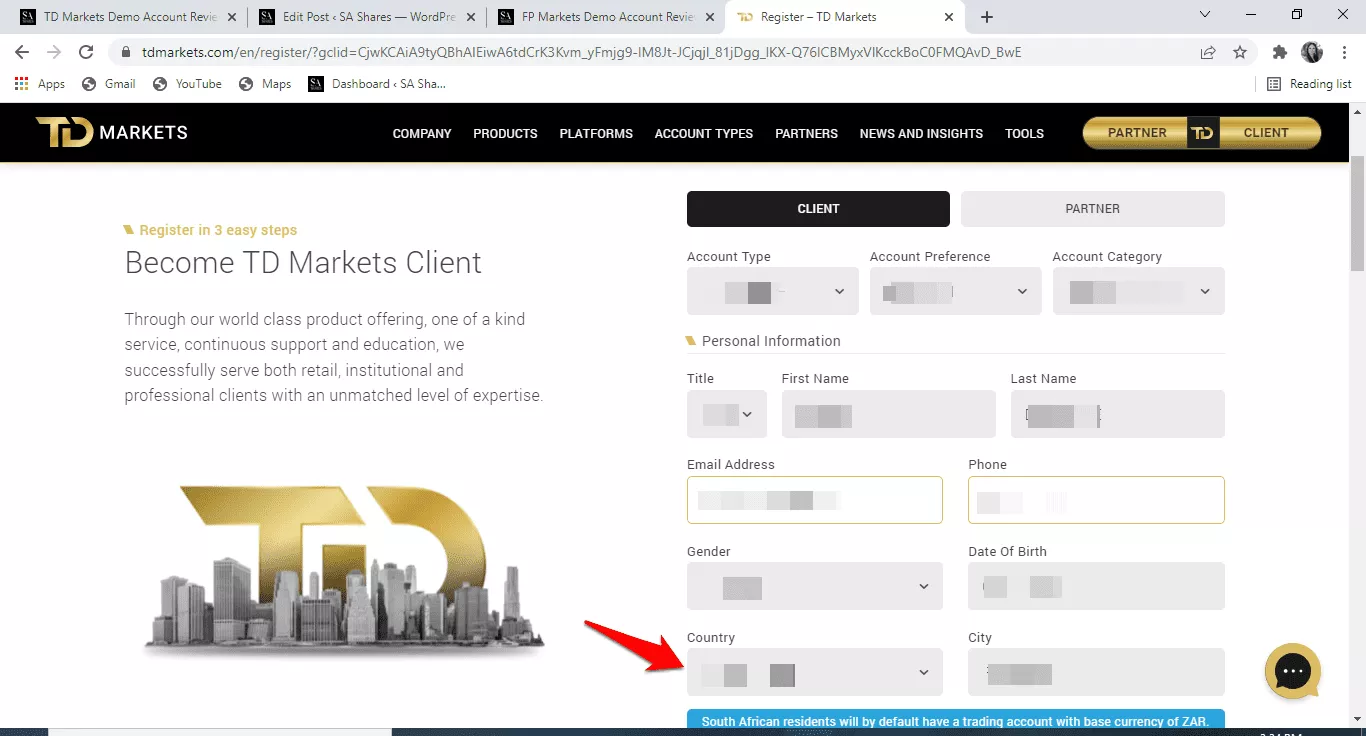
Task: Click the Last Name field
Action: [1118, 414]
